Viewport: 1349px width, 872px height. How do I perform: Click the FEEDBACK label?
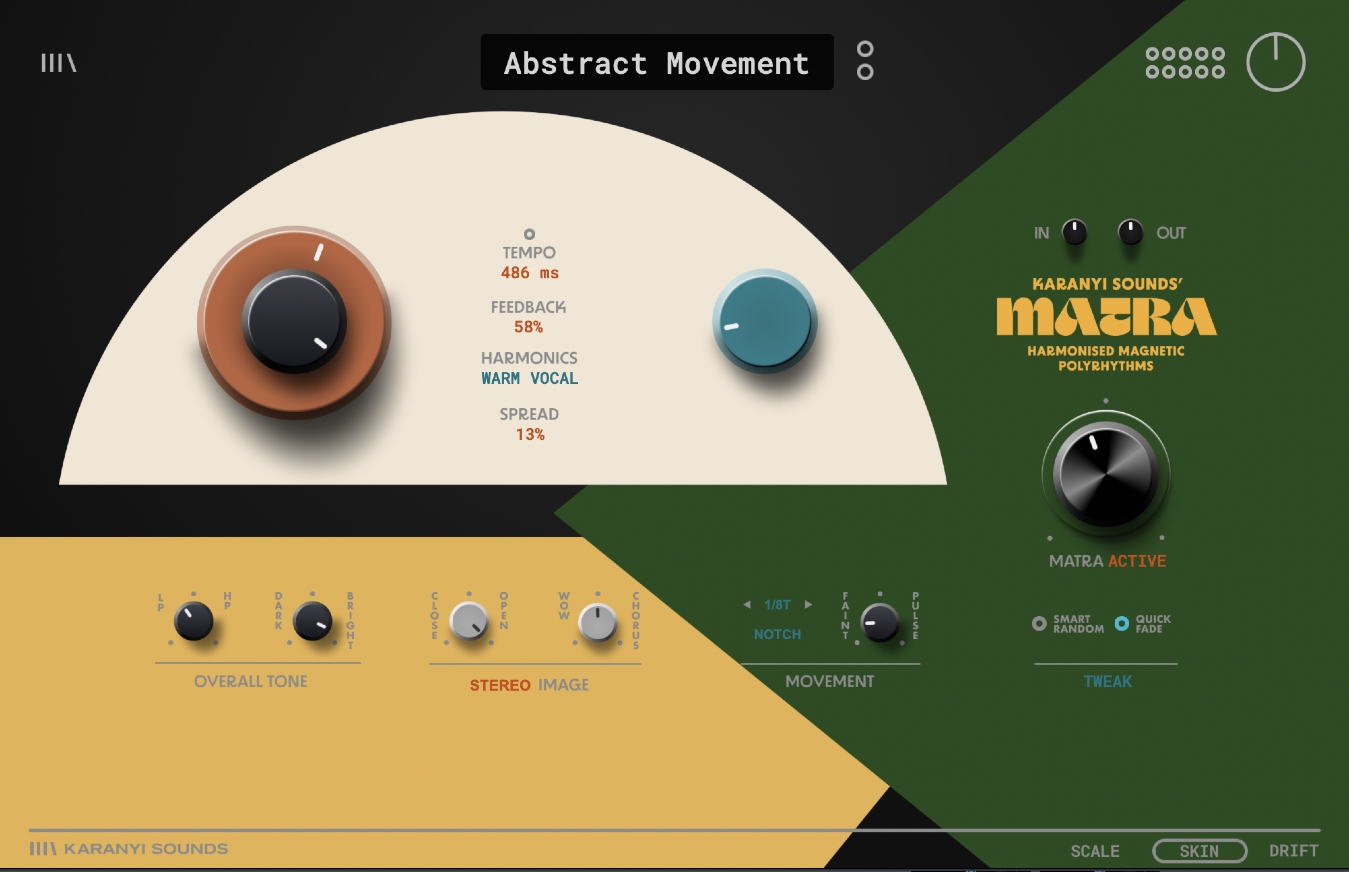pyautogui.click(x=529, y=307)
